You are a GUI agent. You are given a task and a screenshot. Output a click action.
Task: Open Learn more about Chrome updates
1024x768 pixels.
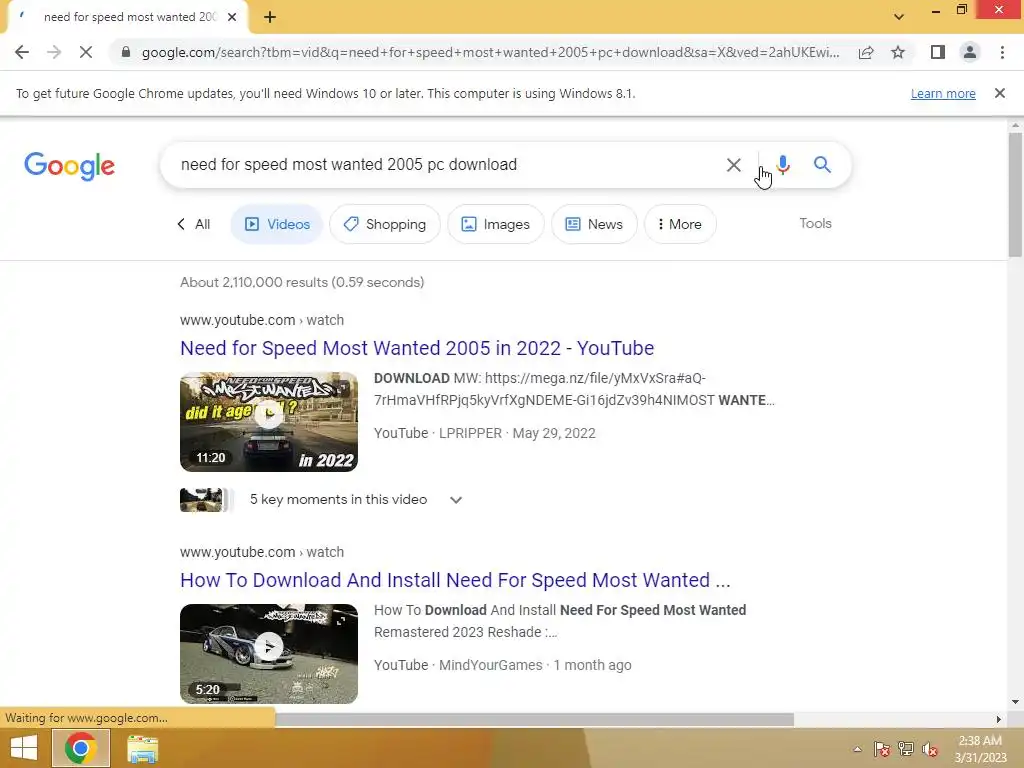943,93
